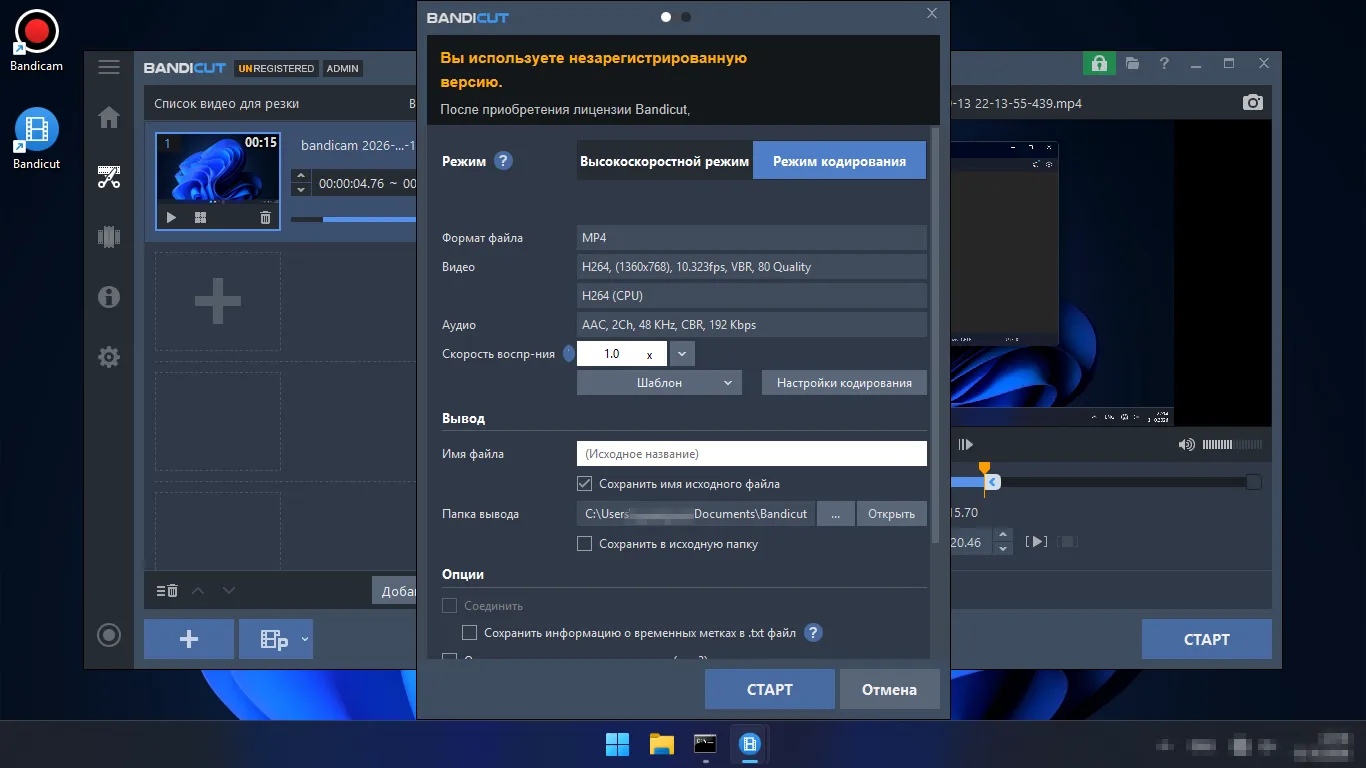Open Настройки кодирования
The width and height of the screenshot is (1366, 768).
[844, 383]
